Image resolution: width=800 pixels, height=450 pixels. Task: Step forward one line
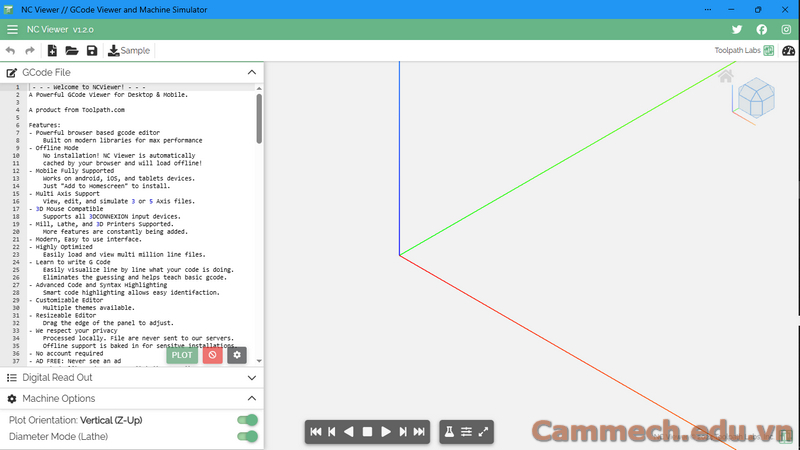click(x=403, y=432)
